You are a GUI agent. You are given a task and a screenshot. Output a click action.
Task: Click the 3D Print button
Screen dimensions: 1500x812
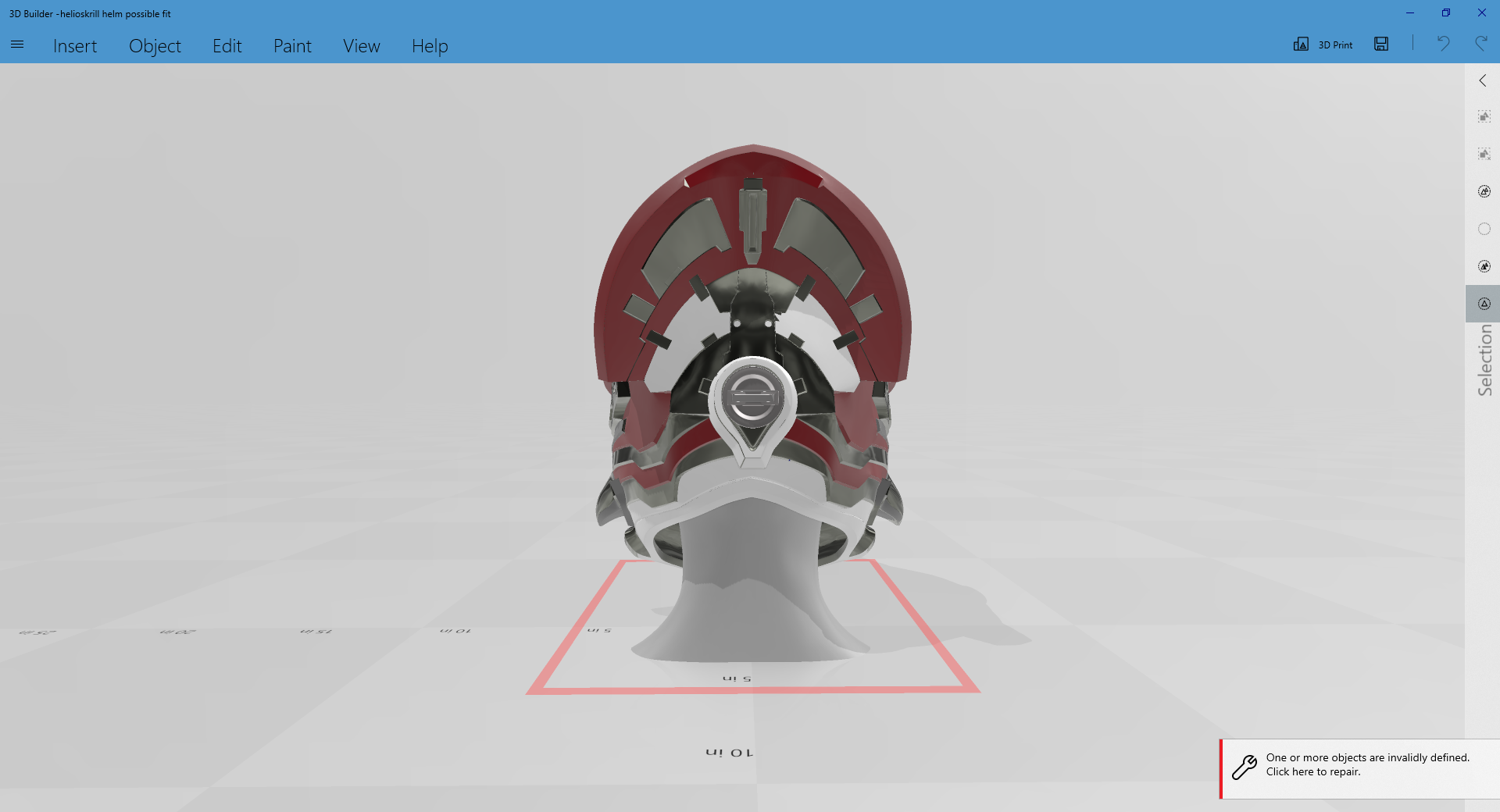point(1323,45)
